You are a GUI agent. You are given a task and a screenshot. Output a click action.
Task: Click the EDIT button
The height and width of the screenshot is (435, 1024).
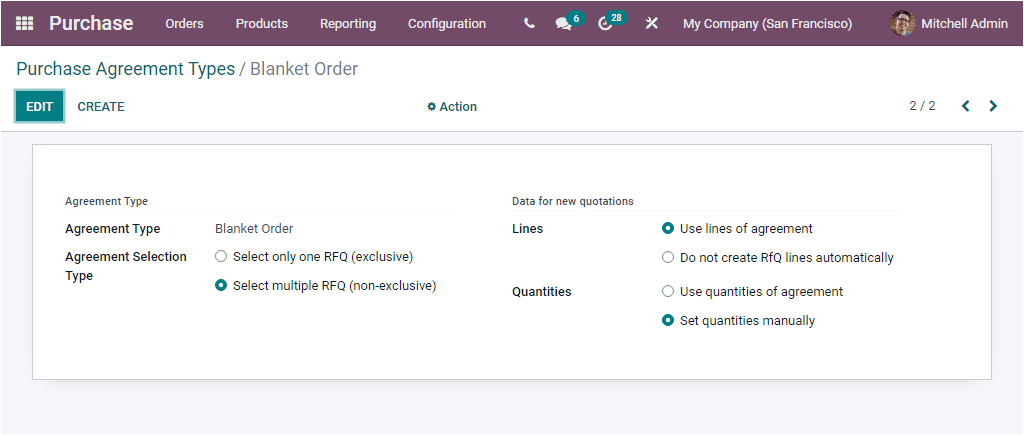pyautogui.click(x=39, y=107)
